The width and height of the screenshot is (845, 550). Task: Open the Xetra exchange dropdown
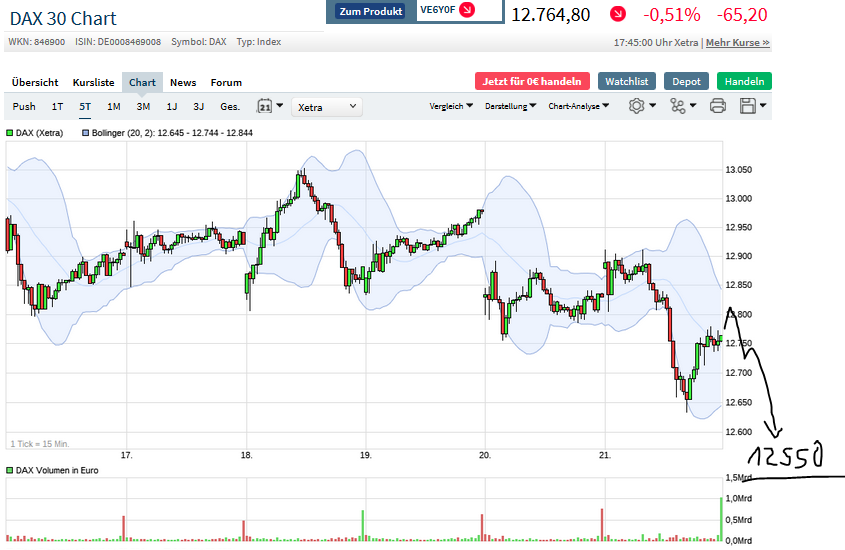pyautogui.click(x=326, y=106)
